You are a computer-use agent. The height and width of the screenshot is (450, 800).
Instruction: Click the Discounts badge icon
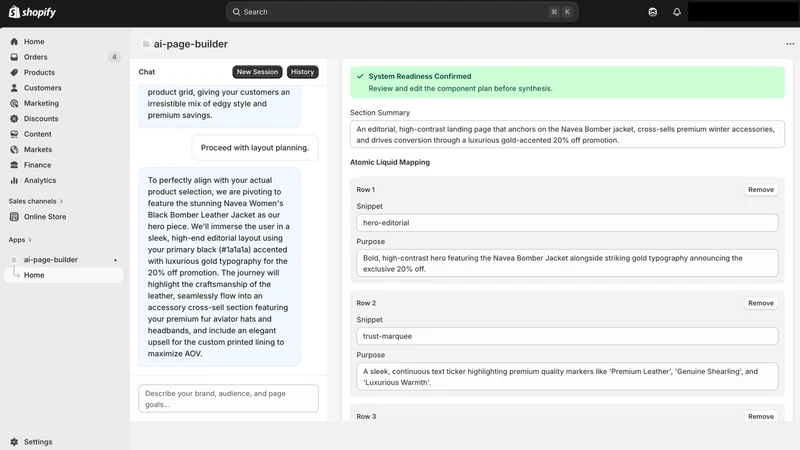pos(14,118)
